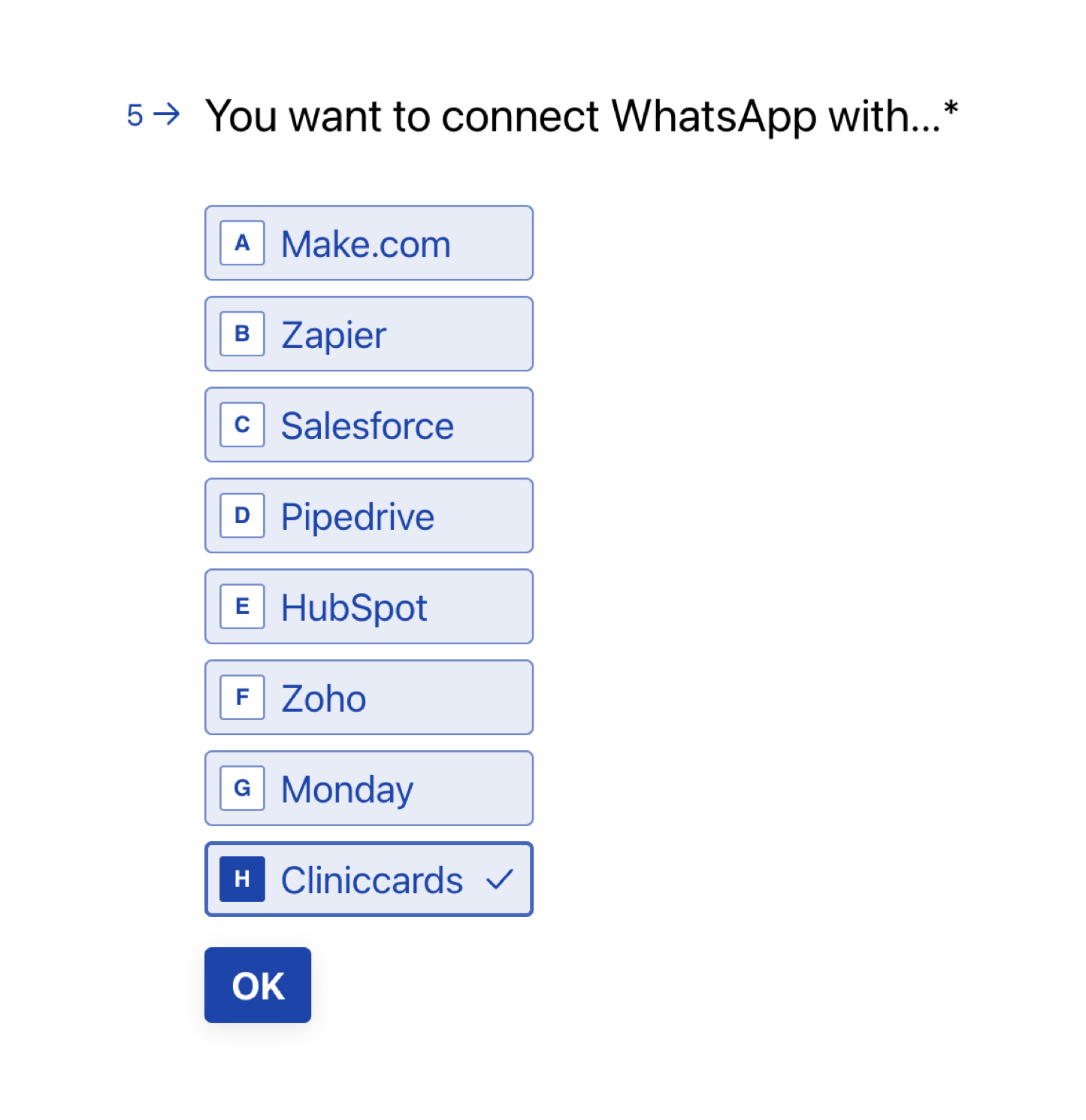Click the letter E key badge
The width and height of the screenshot is (1086, 1120).
242,607
